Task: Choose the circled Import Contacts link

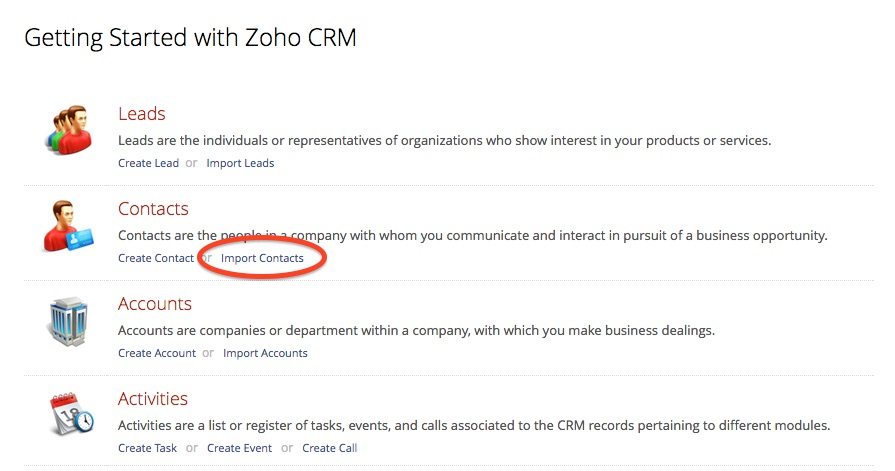Action: pyautogui.click(x=262, y=258)
